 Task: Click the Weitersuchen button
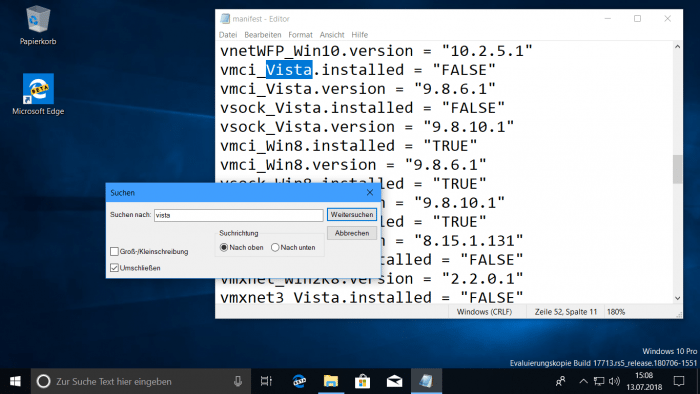352,215
